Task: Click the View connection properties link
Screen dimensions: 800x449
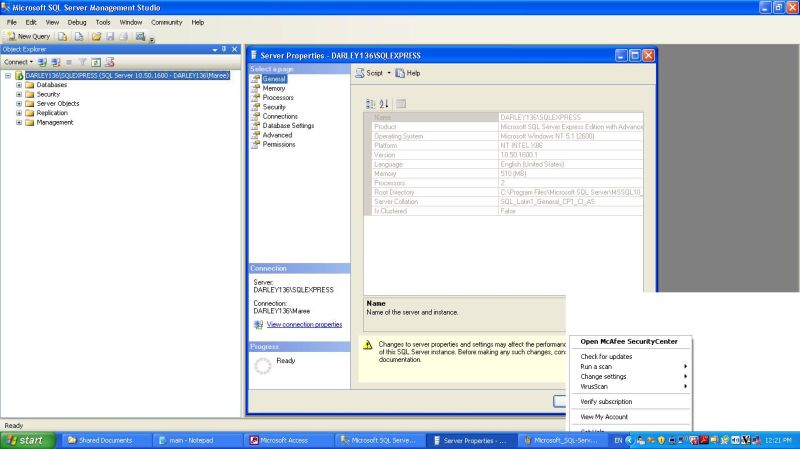Action: click(x=304, y=325)
